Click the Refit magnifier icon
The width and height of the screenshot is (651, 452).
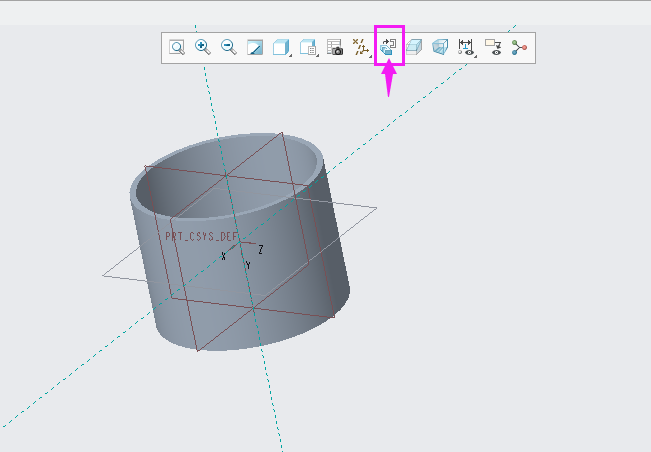click(176, 47)
